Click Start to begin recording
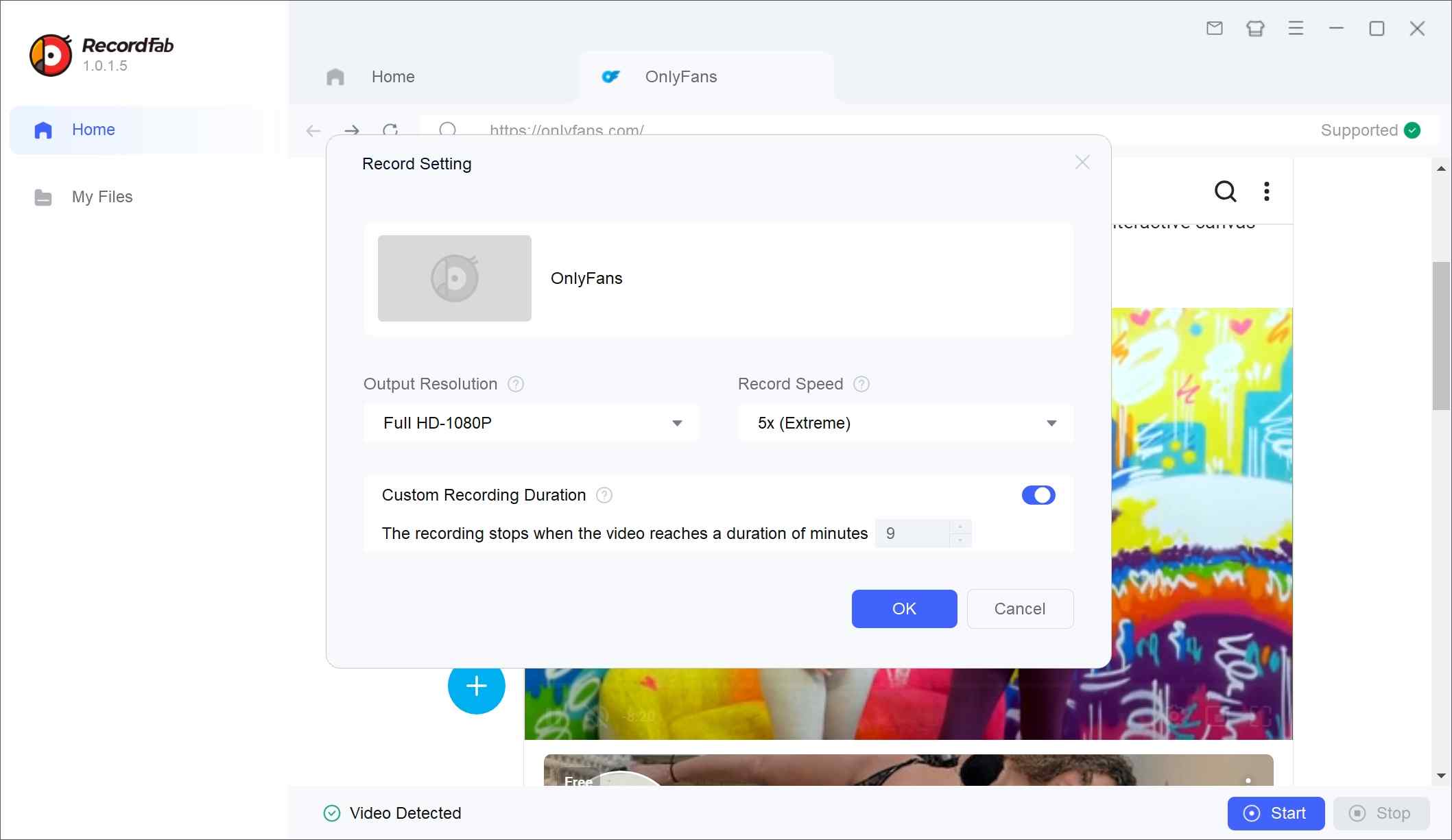The width and height of the screenshot is (1452, 840). tap(1276, 813)
